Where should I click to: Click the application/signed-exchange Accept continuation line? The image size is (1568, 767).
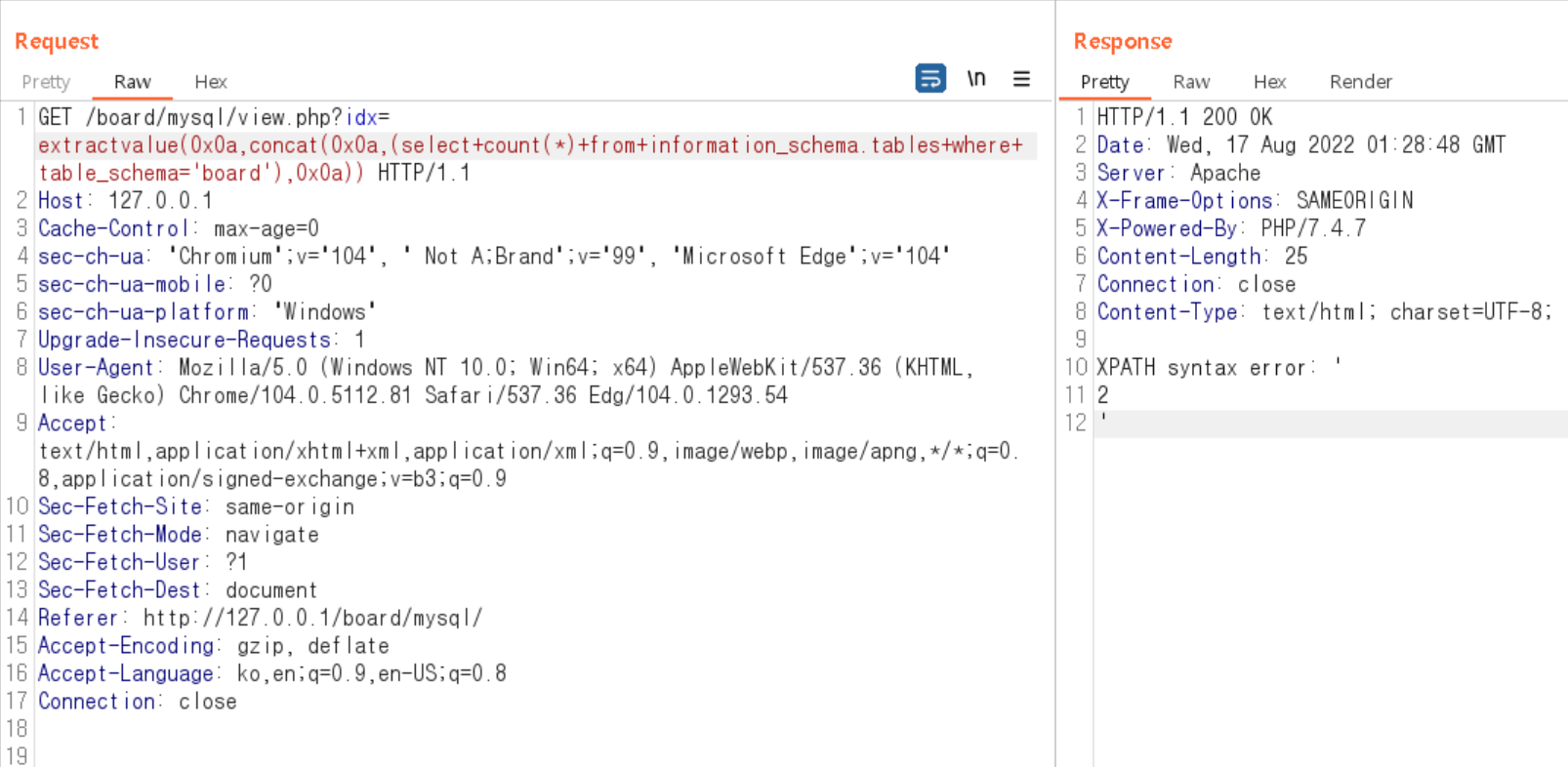coord(272,479)
